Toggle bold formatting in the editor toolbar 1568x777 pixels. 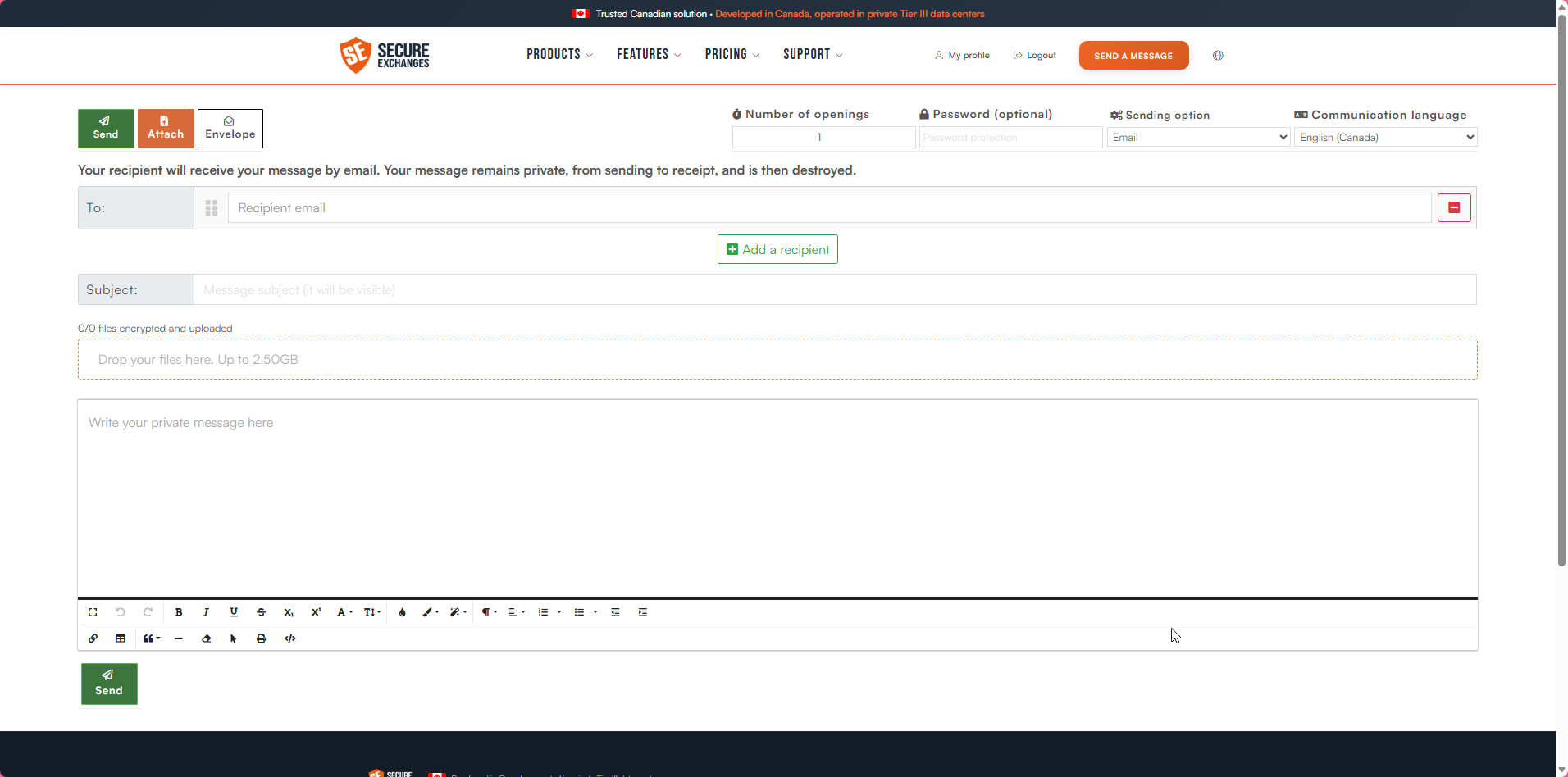[x=179, y=612]
